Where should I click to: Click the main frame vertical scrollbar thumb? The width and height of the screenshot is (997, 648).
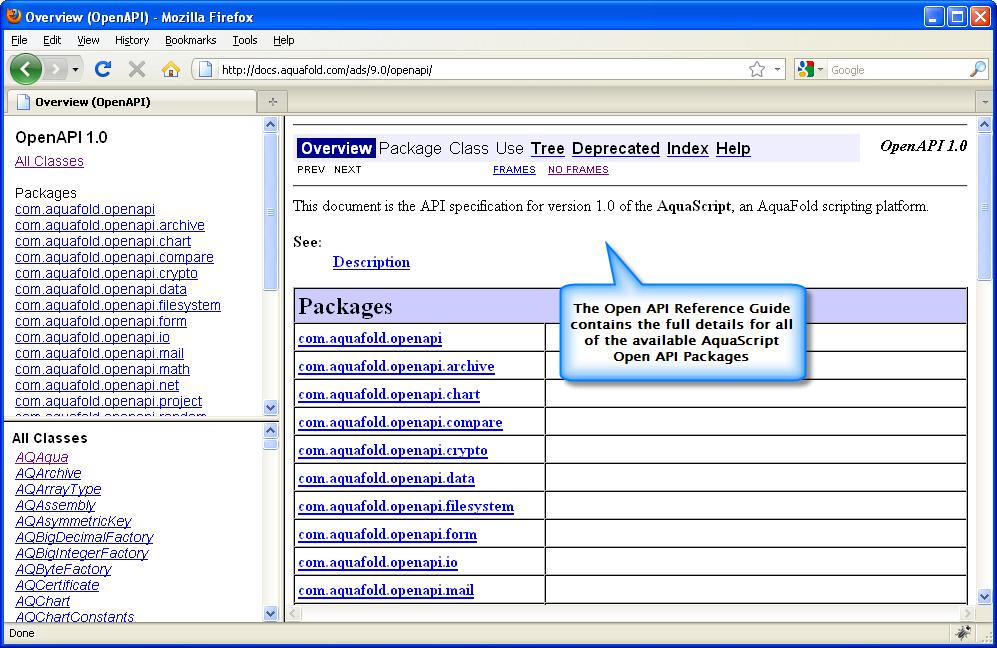click(x=984, y=207)
